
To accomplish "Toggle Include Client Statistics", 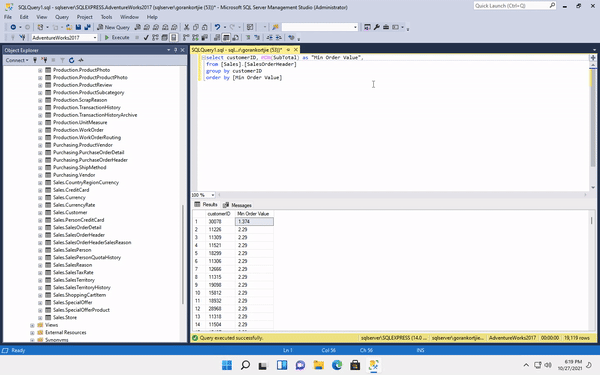I will point(204,38).
